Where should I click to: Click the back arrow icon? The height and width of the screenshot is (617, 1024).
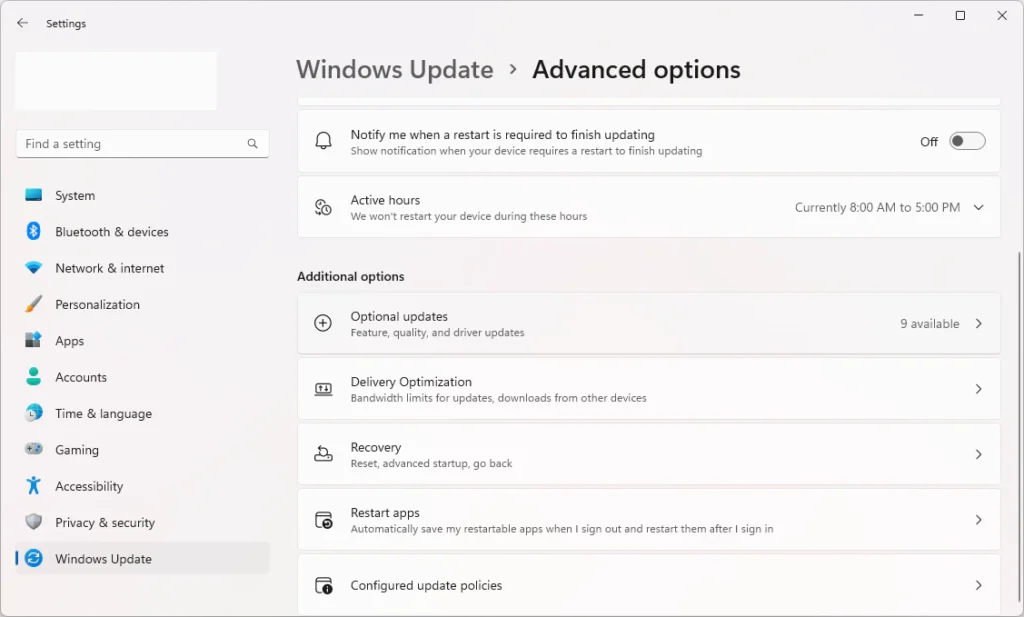[x=23, y=23]
